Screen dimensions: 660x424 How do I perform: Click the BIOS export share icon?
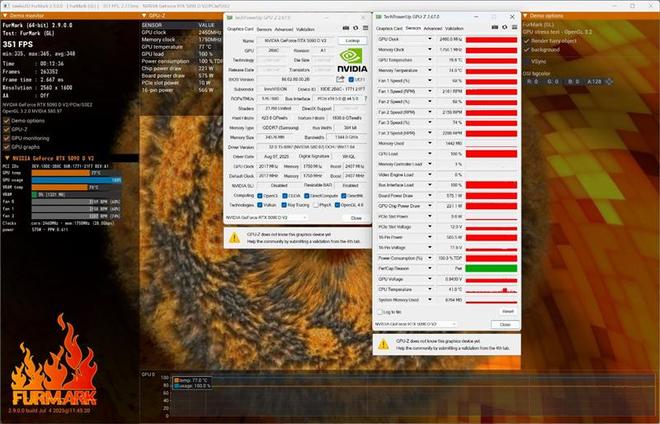pos(340,79)
